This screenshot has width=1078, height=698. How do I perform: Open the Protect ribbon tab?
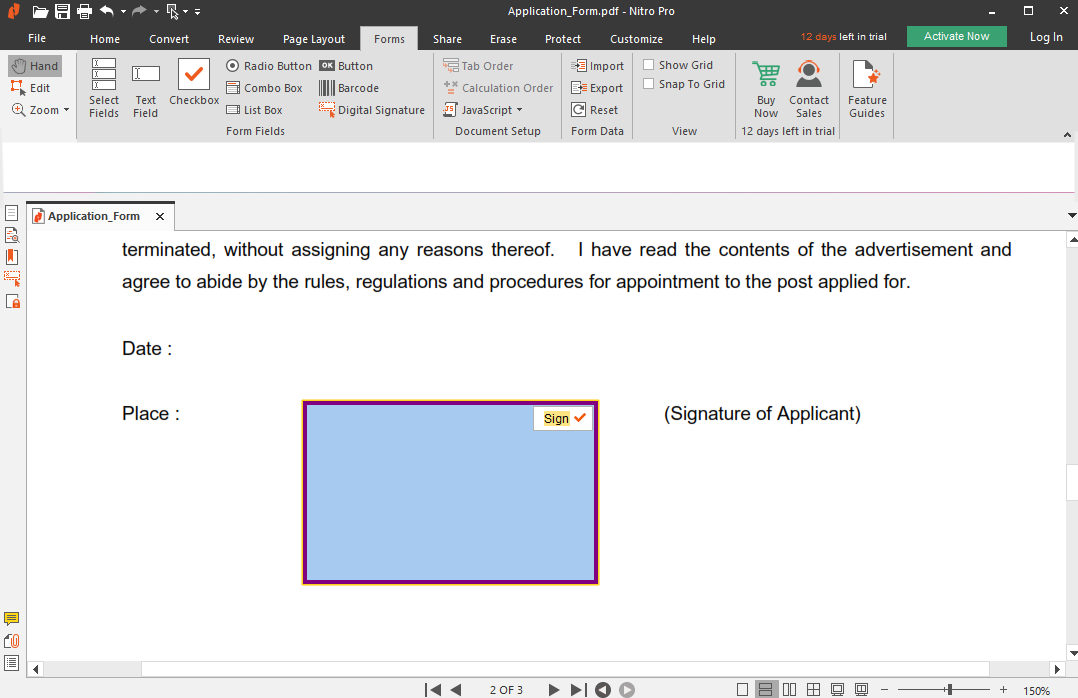(x=563, y=39)
